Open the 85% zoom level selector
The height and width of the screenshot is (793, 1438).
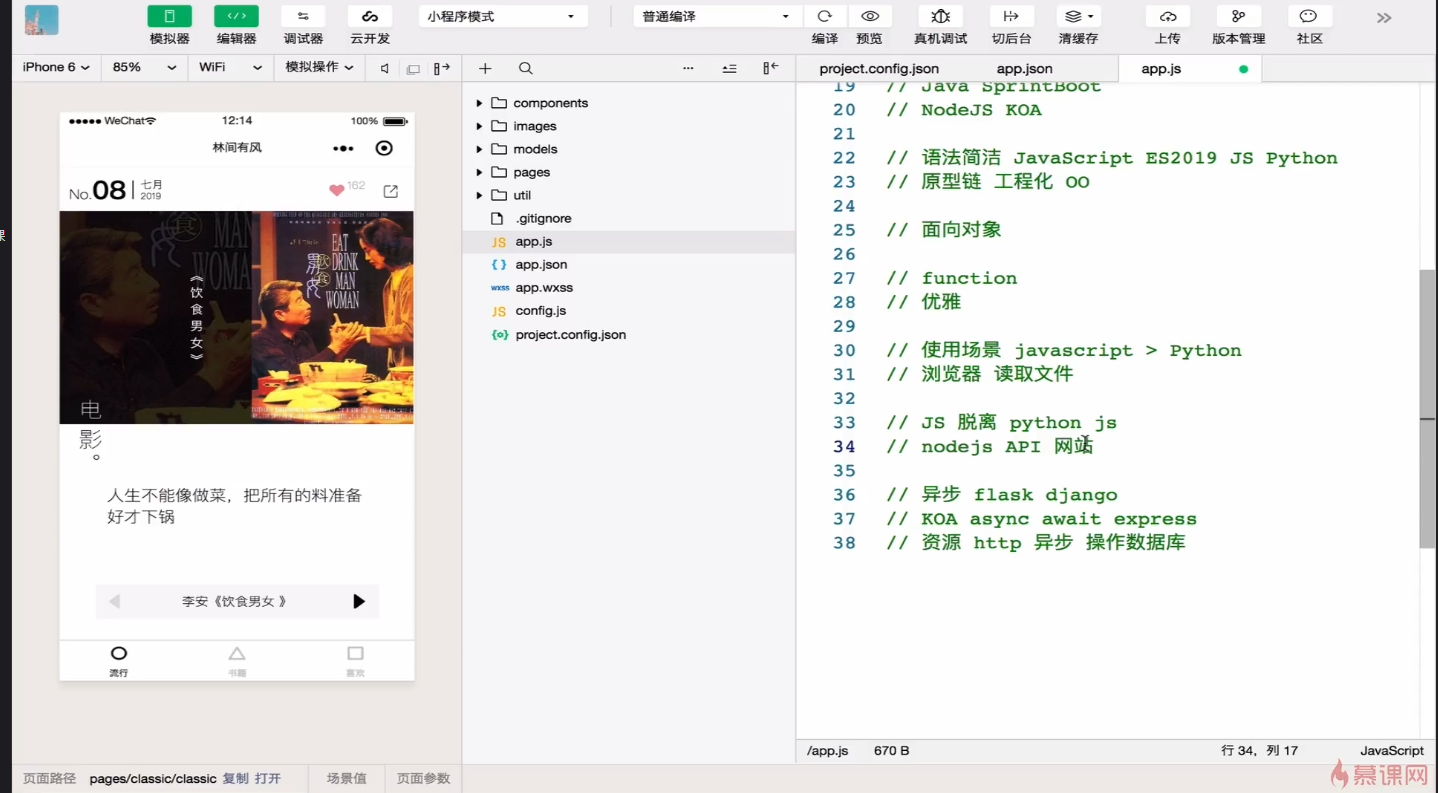143,68
